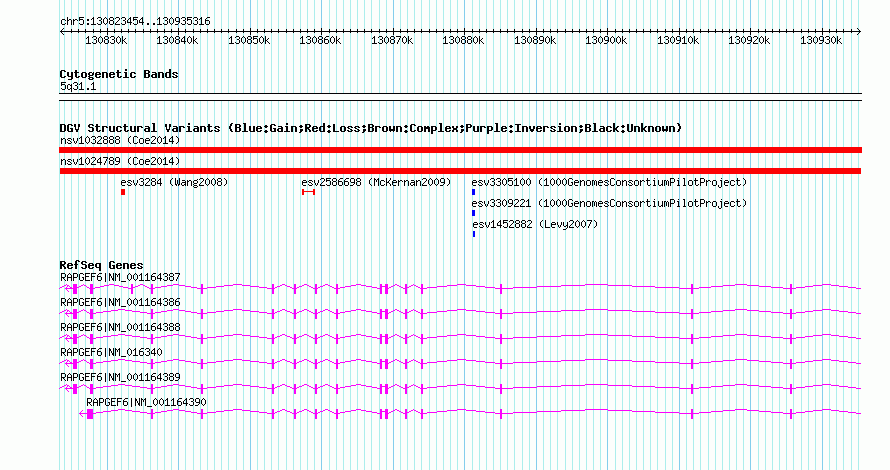890x470 pixels.
Task: Select the red esv2586698 loss glyph
Action: (308, 192)
